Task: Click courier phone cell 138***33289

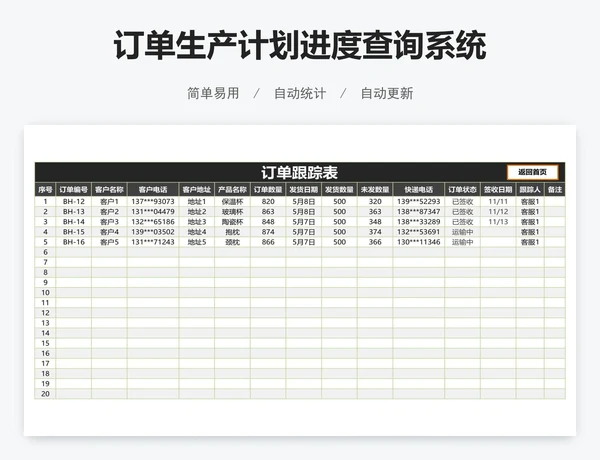Action: [x=419, y=222]
